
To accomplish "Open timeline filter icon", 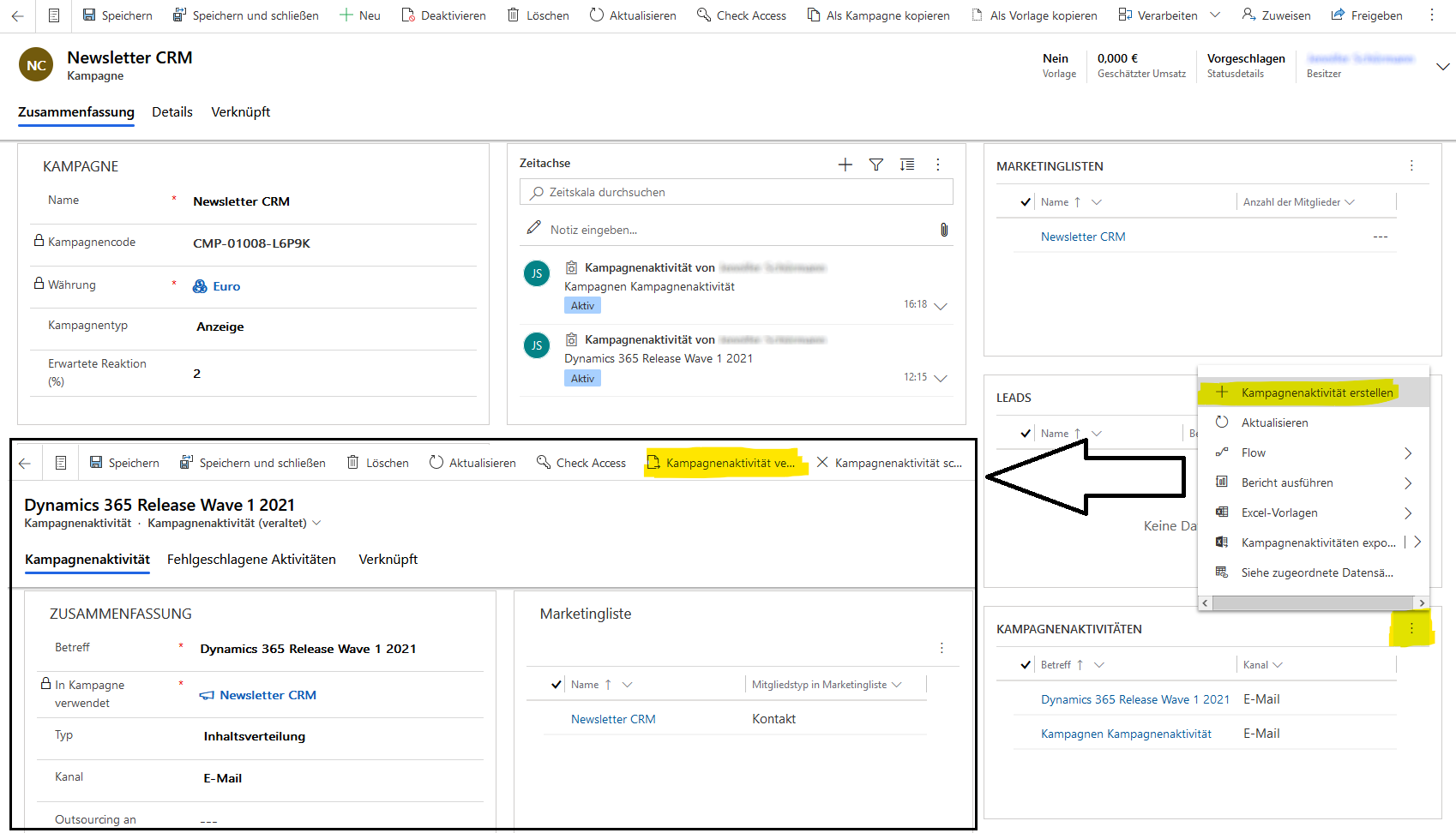I will click(x=876, y=165).
